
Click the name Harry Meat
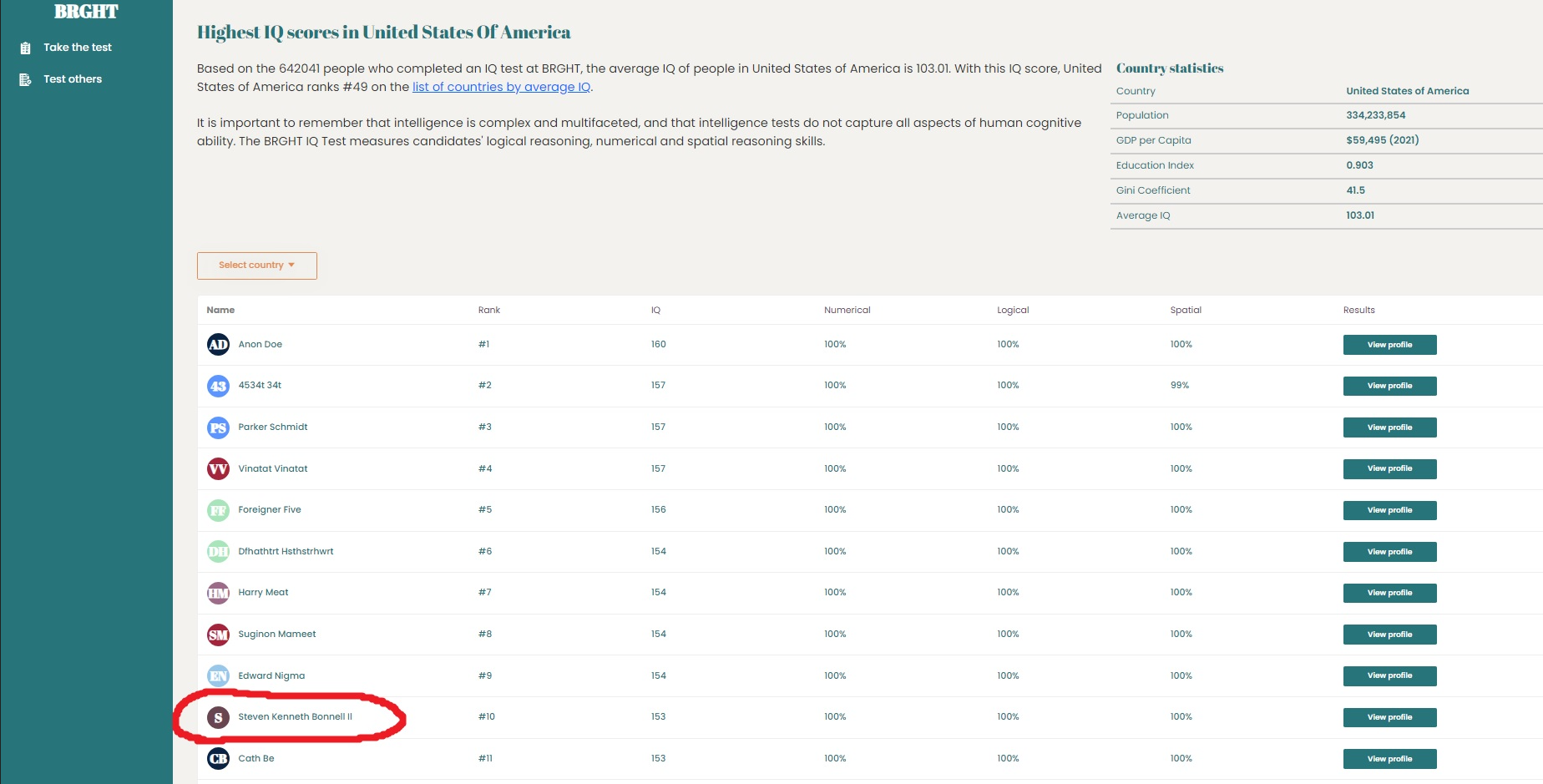point(263,592)
